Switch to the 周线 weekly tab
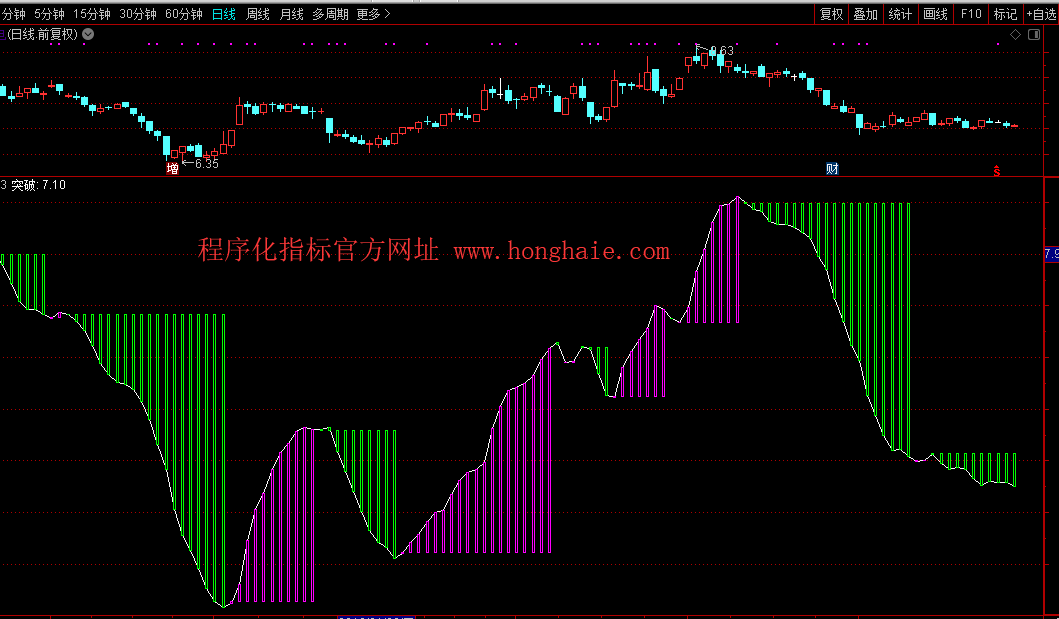Viewport: 1059px width, 619px height. point(258,14)
